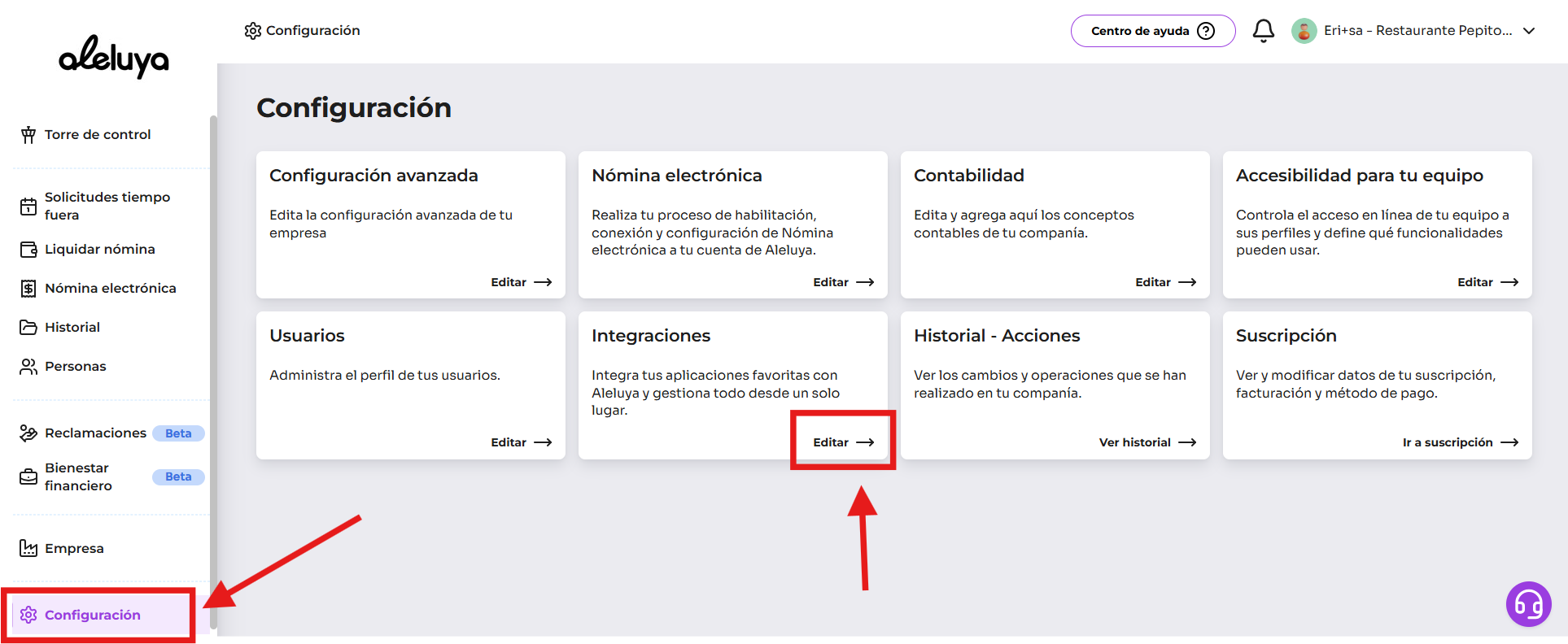The height and width of the screenshot is (644, 1568).
Task: Click the Bienestar financiero briefcase icon
Action: (28, 477)
